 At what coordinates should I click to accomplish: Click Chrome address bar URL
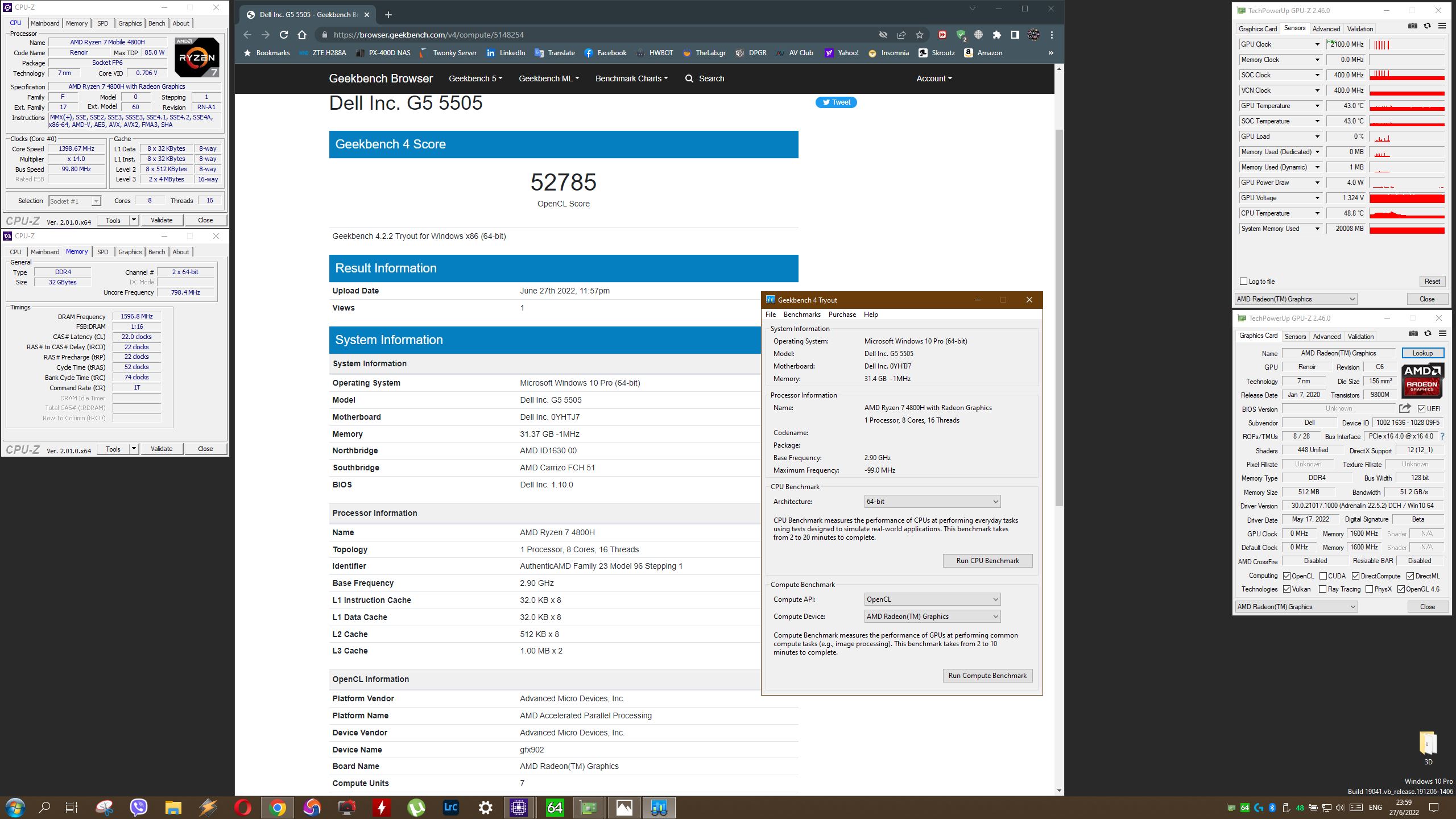pyautogui.click(x=428, y=35)
